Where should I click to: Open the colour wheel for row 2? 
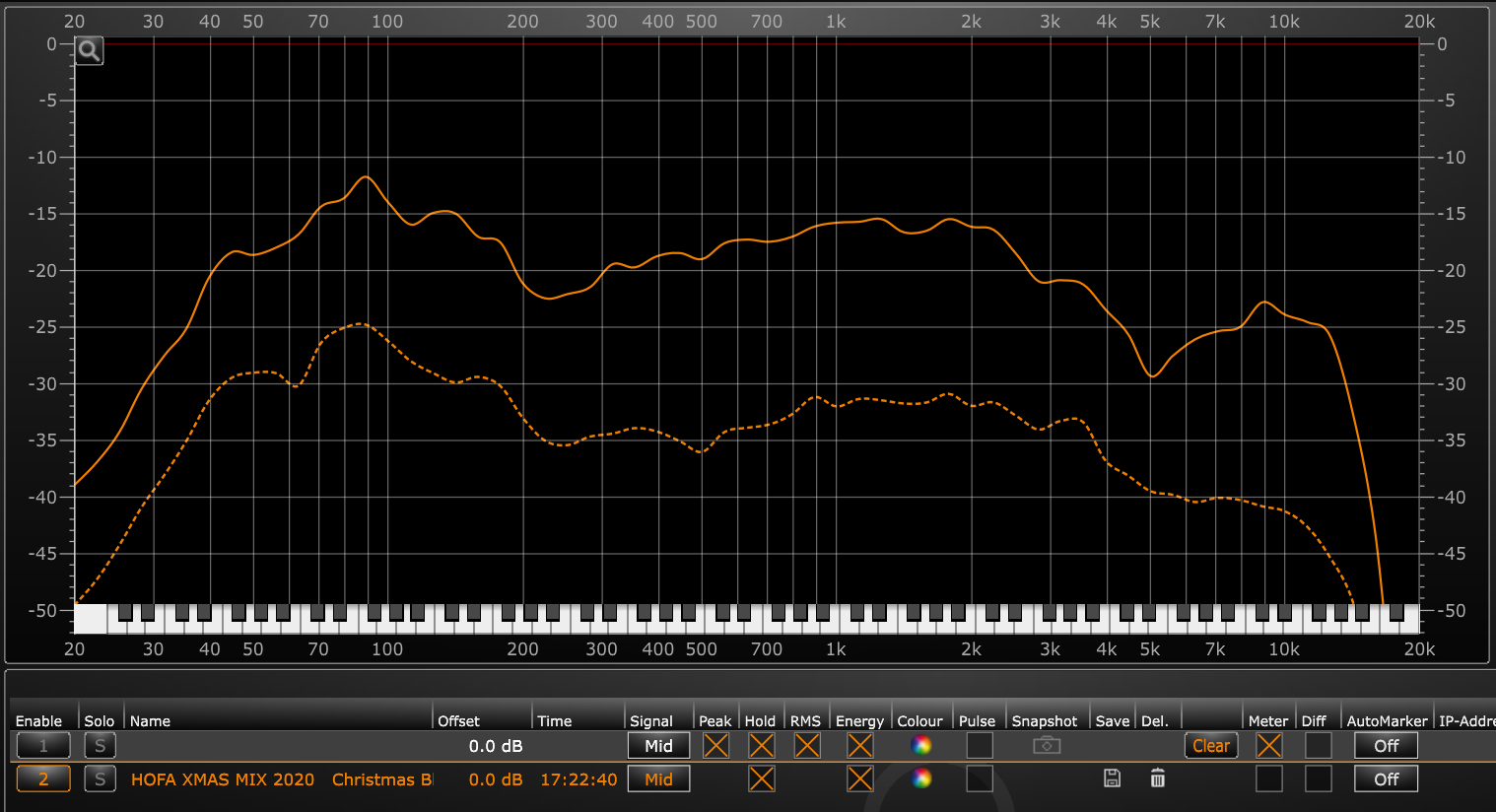pyautogui.click(x=921, y=779)
